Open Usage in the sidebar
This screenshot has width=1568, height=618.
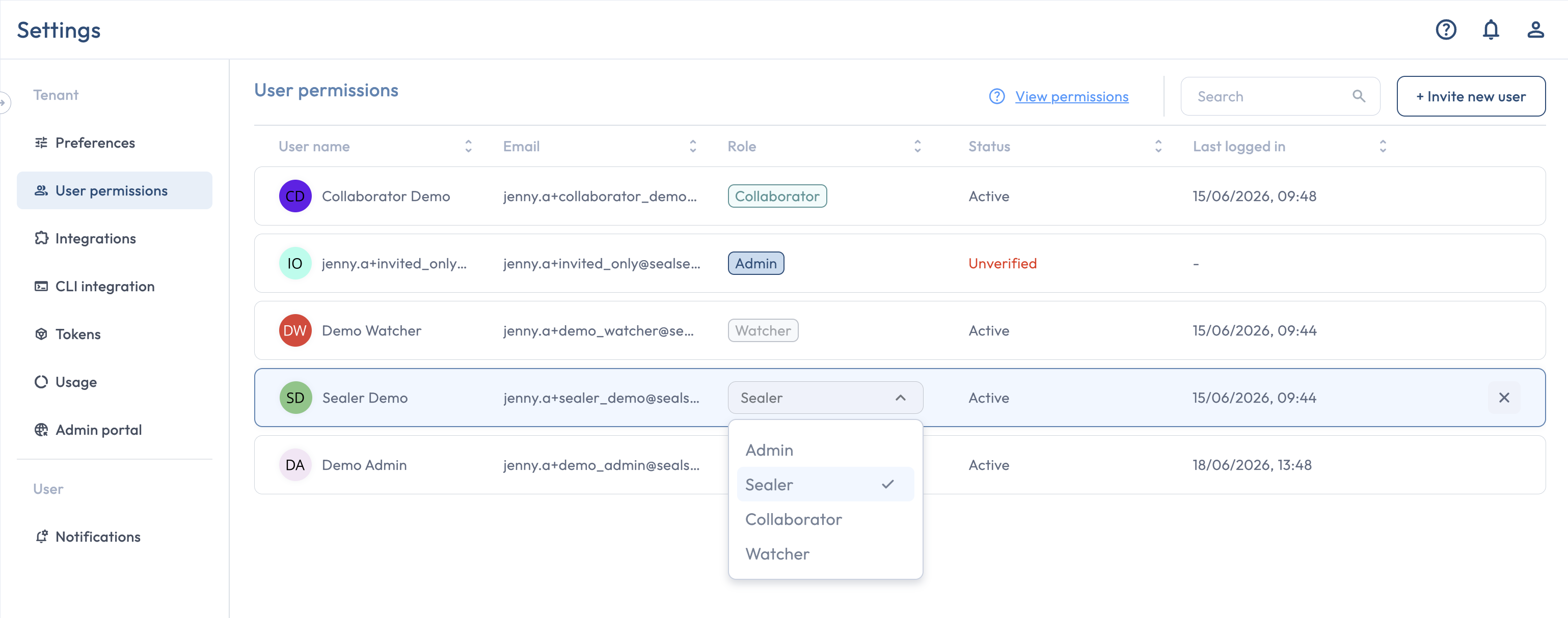(x=115, y=382)
